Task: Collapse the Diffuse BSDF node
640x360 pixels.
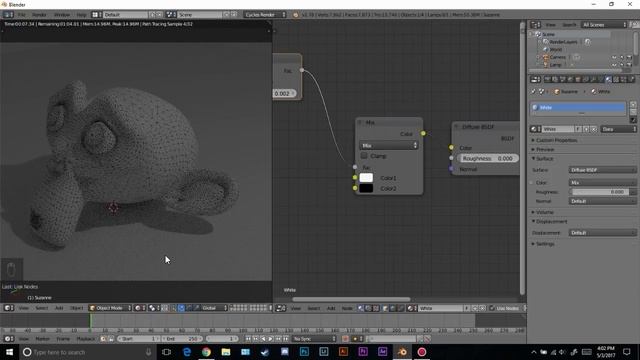Action: 456,127
